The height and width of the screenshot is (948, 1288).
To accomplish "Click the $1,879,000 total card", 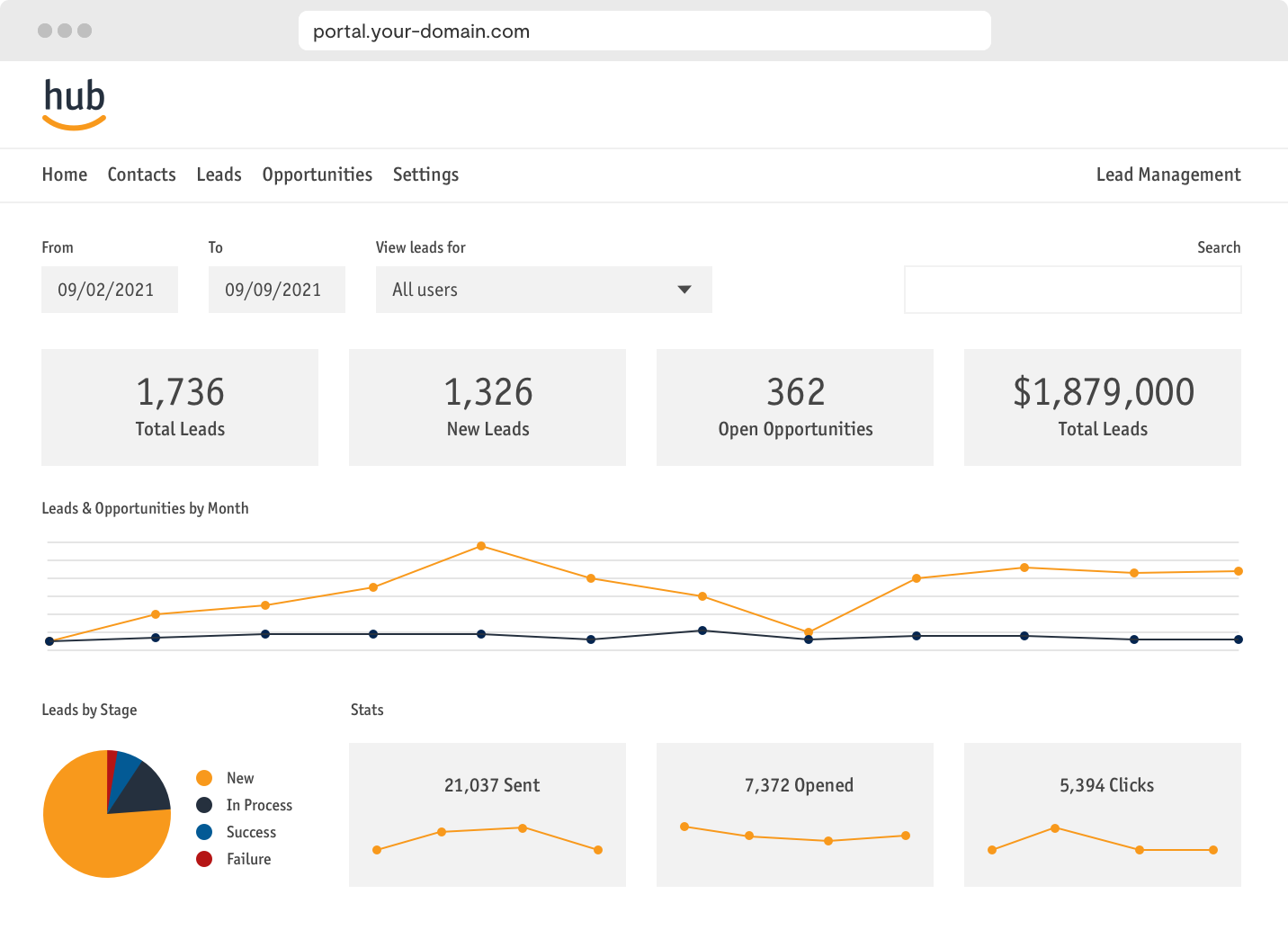I will (1102, 407).
